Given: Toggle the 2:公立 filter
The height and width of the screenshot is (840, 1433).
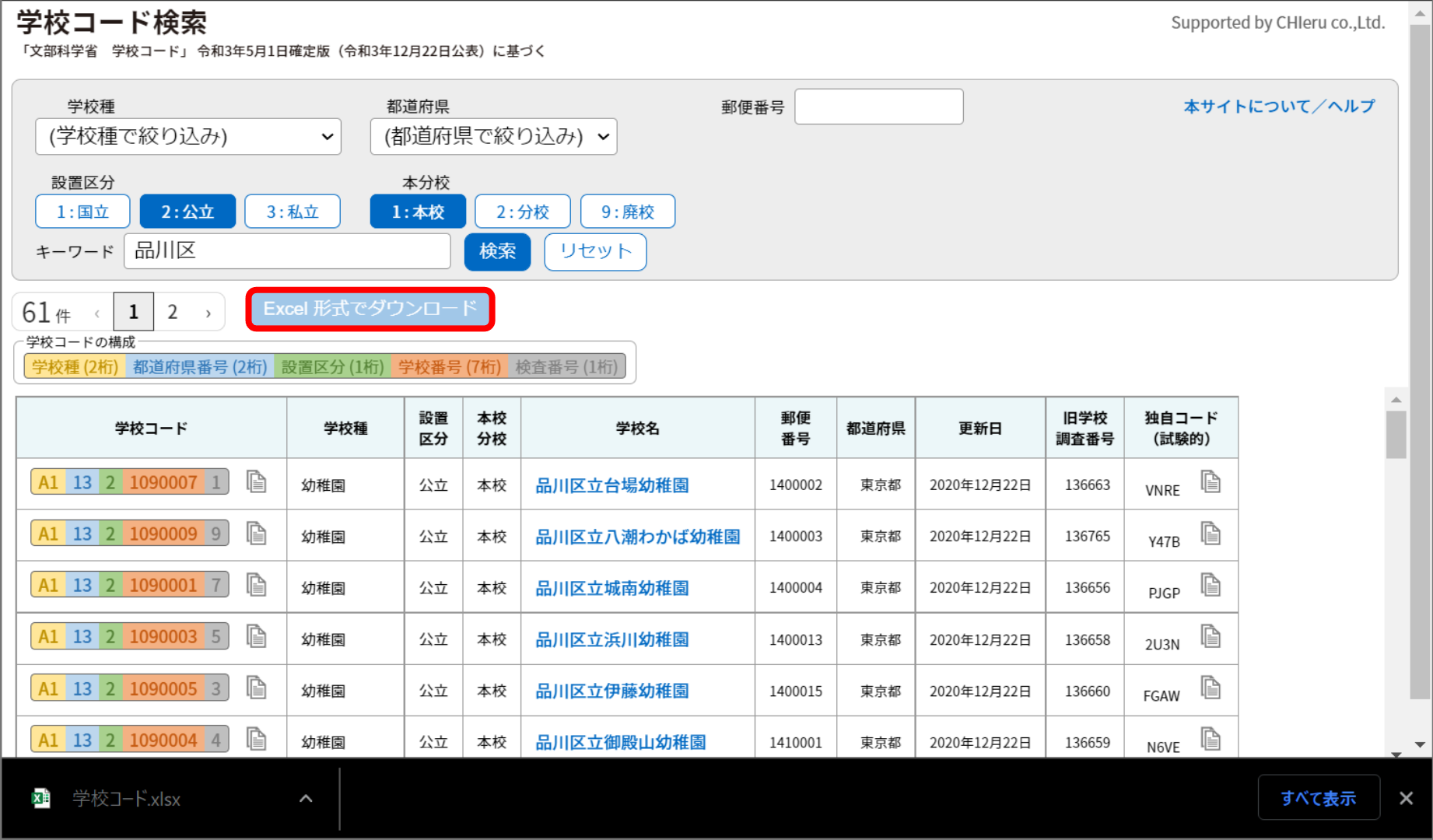Looking at the screenshot, I should point(187,212).
